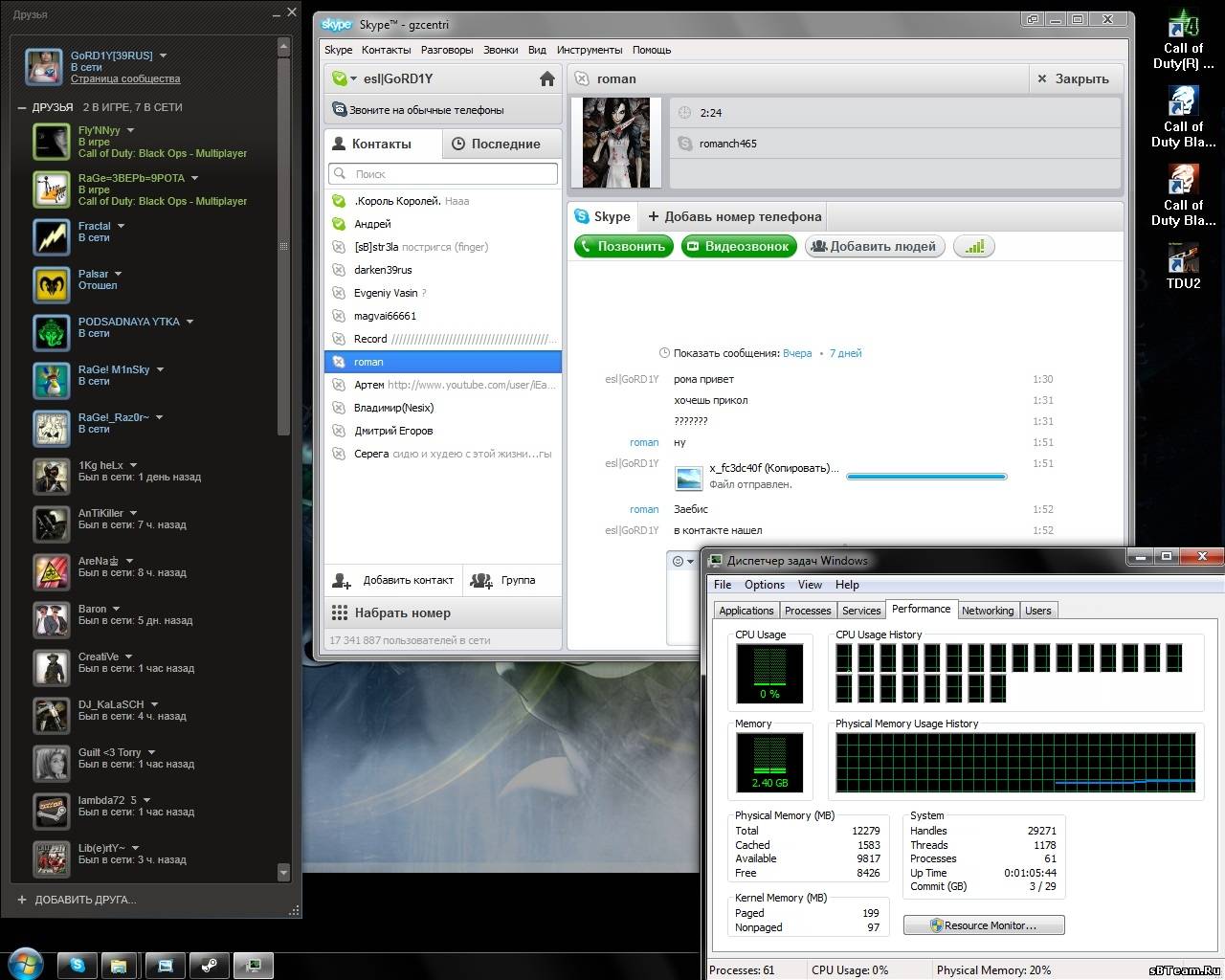Start a video call with 'Видеозвонок'
The image size is (1225, 980).
(738, 246)
